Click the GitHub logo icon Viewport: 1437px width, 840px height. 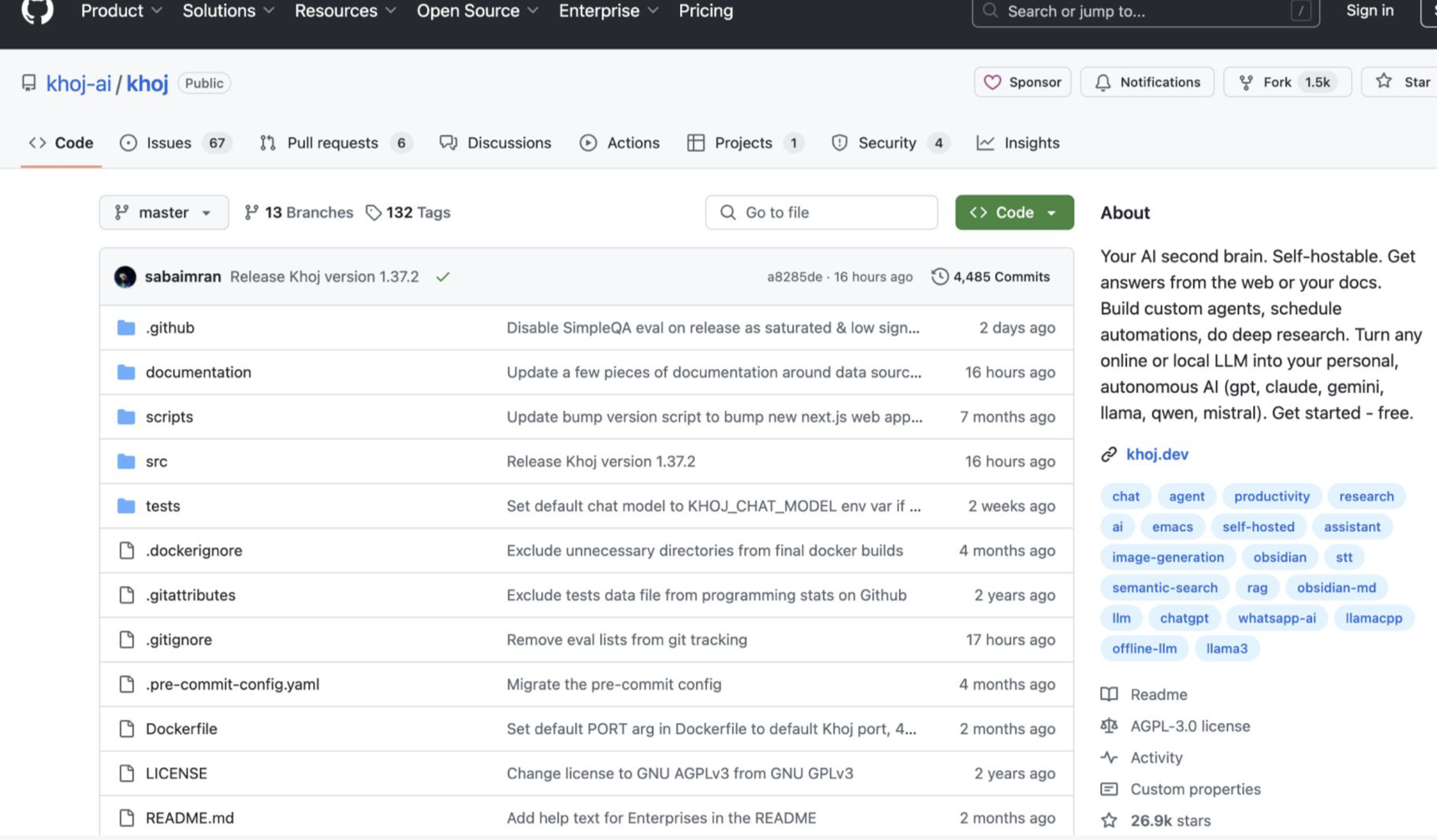[x=37, y=11]
